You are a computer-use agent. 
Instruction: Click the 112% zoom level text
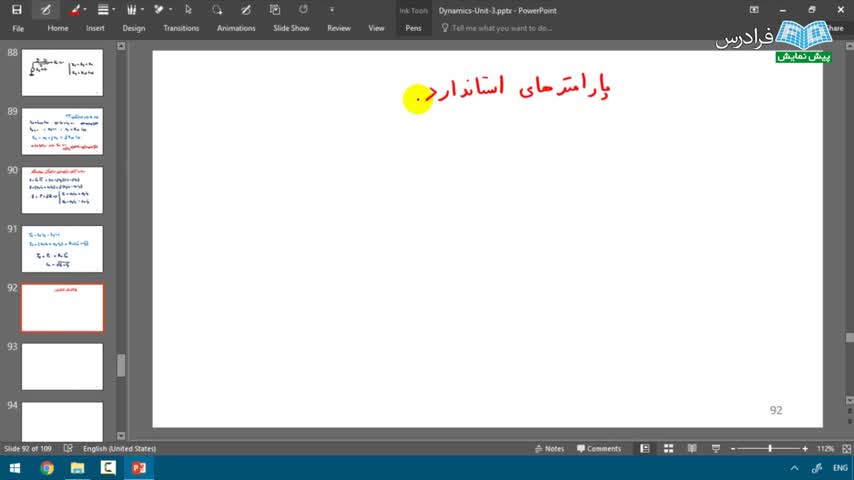pyautogui.click(x=825, y=448)
